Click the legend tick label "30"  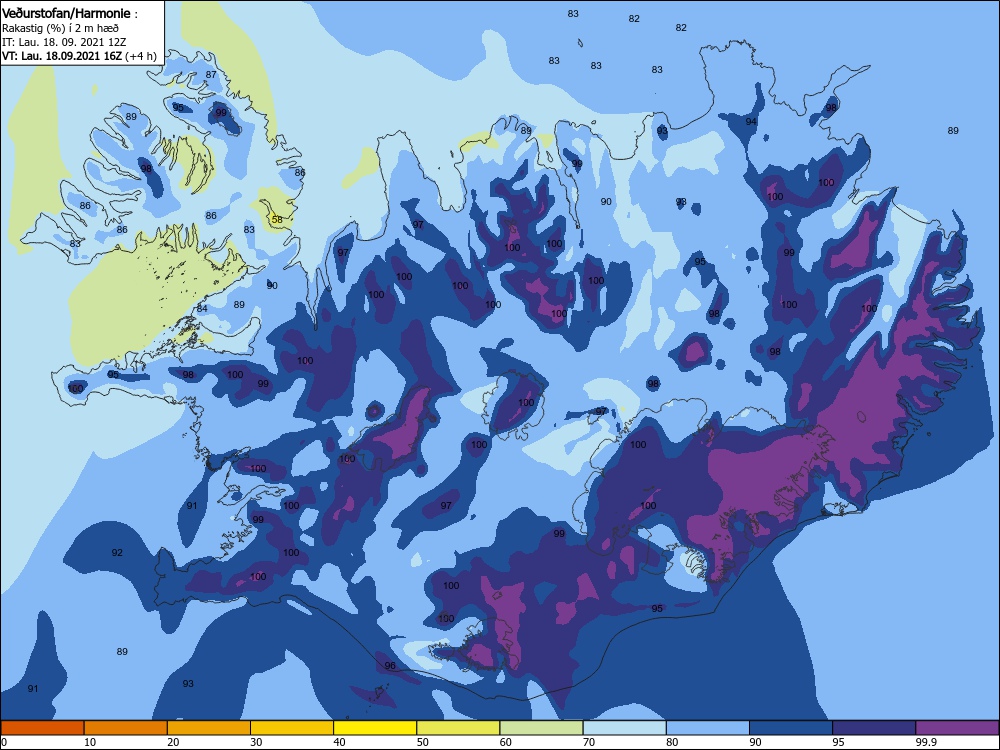click(256, 742)
